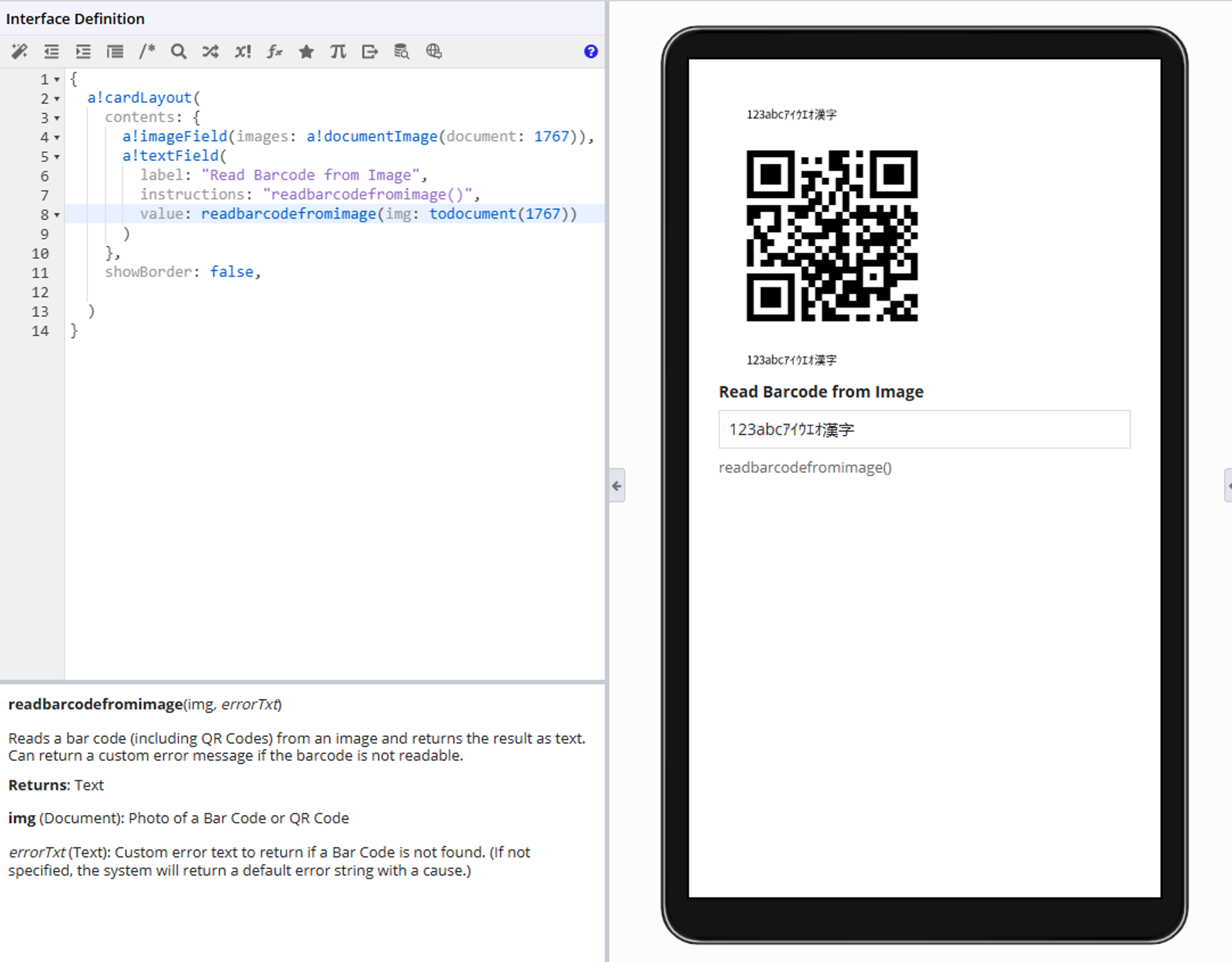The width and height of the screenshot is (1232, 962).
Task: Click the shuffle arrows toolbar icon
Action: (x=210, y=51)
